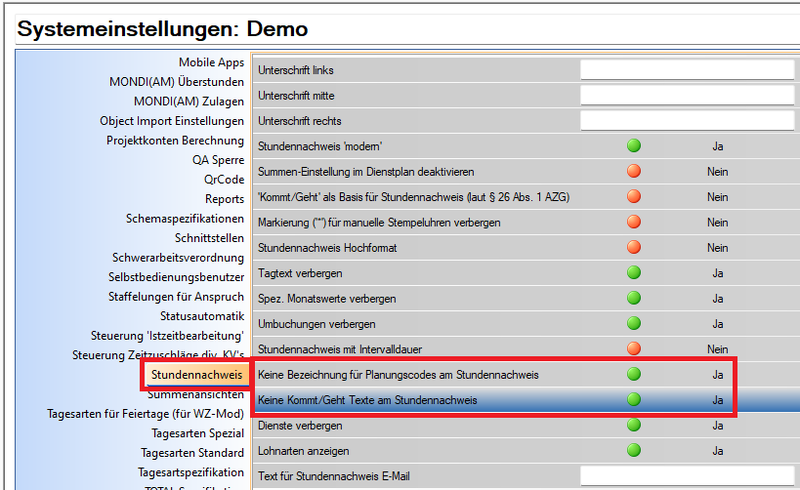800x490 pixels.
Task: Select Stundennachweis in the left category list
Action: coord(196,374)
